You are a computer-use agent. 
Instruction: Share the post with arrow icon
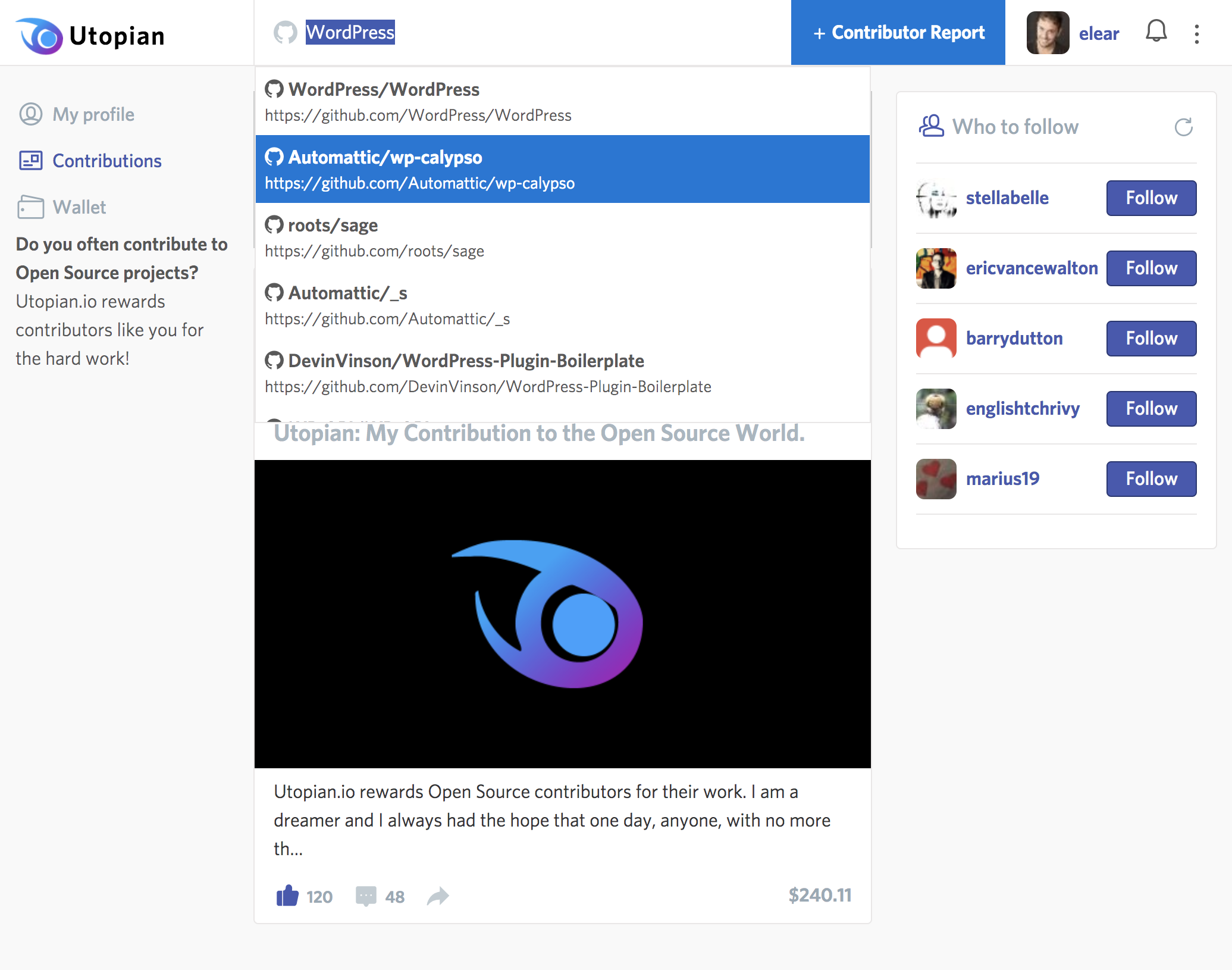pos(438,896)
